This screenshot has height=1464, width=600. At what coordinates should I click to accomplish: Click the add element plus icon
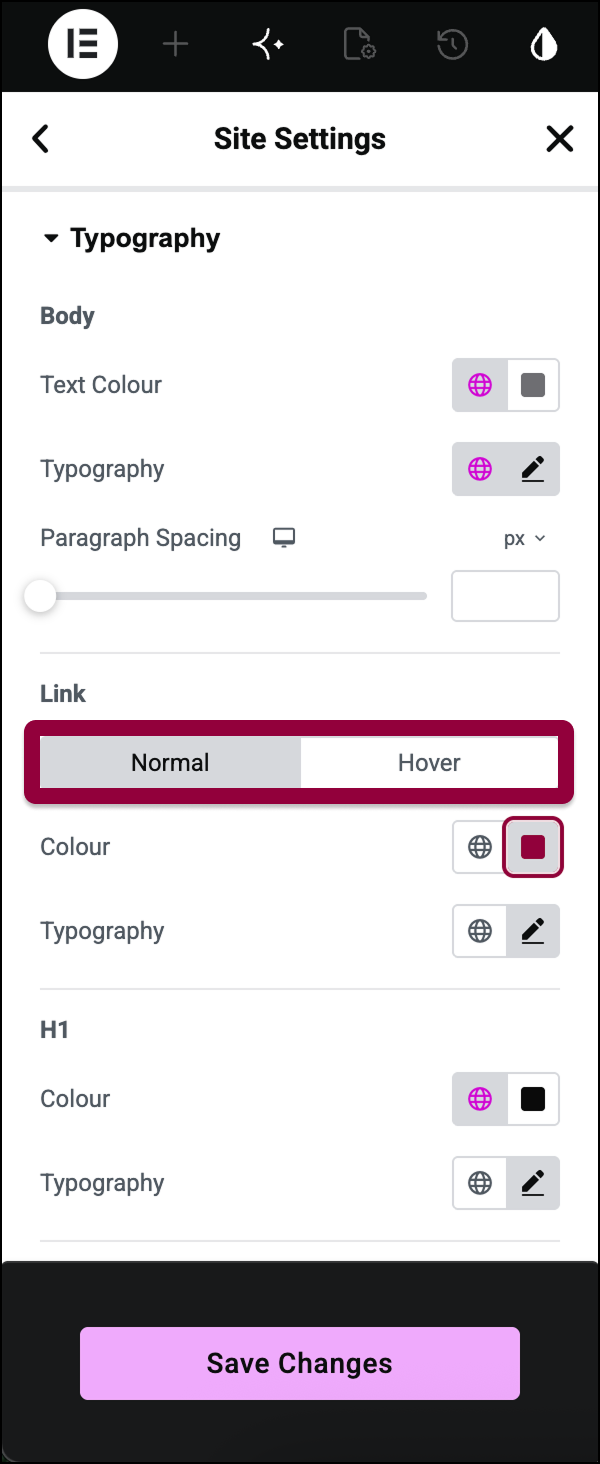point(175,44)
